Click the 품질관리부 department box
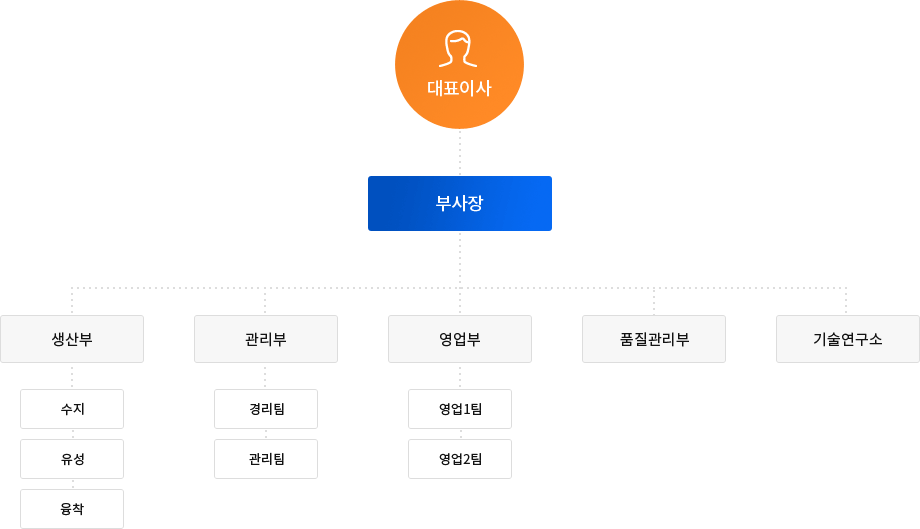 click(654, 339)
